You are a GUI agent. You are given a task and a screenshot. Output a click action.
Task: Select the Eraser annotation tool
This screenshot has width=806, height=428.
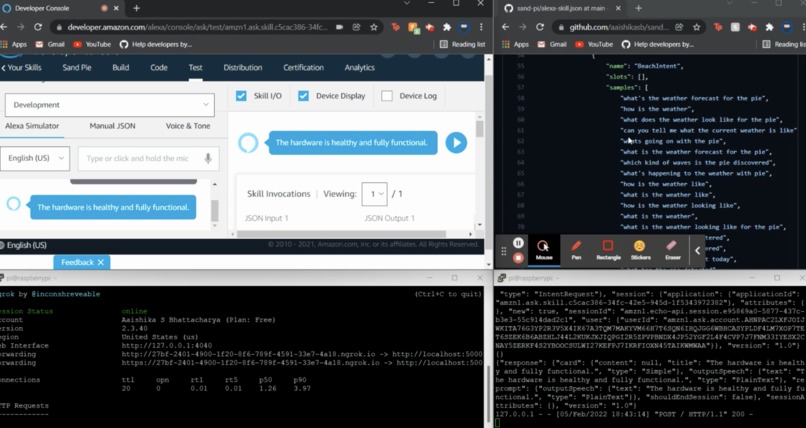click(x=672, y=250)
